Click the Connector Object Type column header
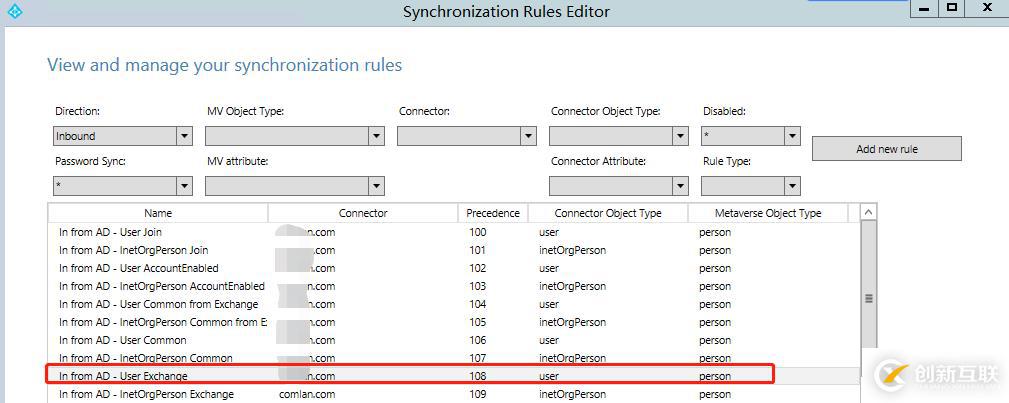1009x403 pixels. tap(608, 213)
